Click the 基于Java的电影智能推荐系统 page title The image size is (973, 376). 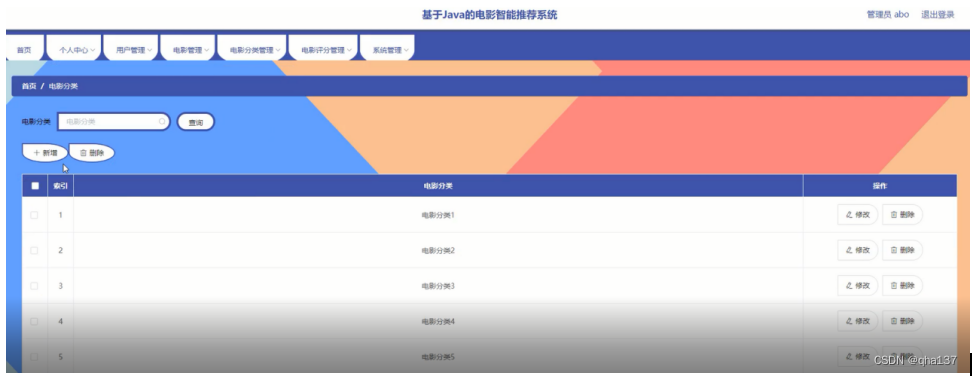click(x=490, y=15)
